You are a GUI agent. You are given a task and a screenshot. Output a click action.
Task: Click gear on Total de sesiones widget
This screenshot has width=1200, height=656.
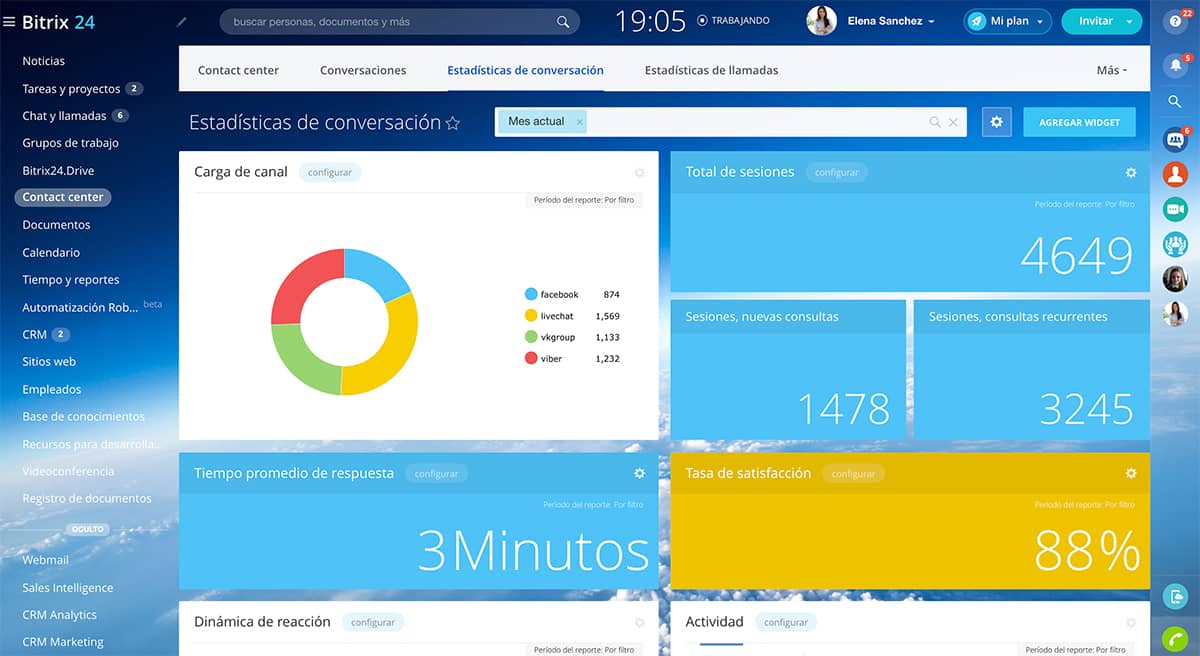(x=1131, y=172)
